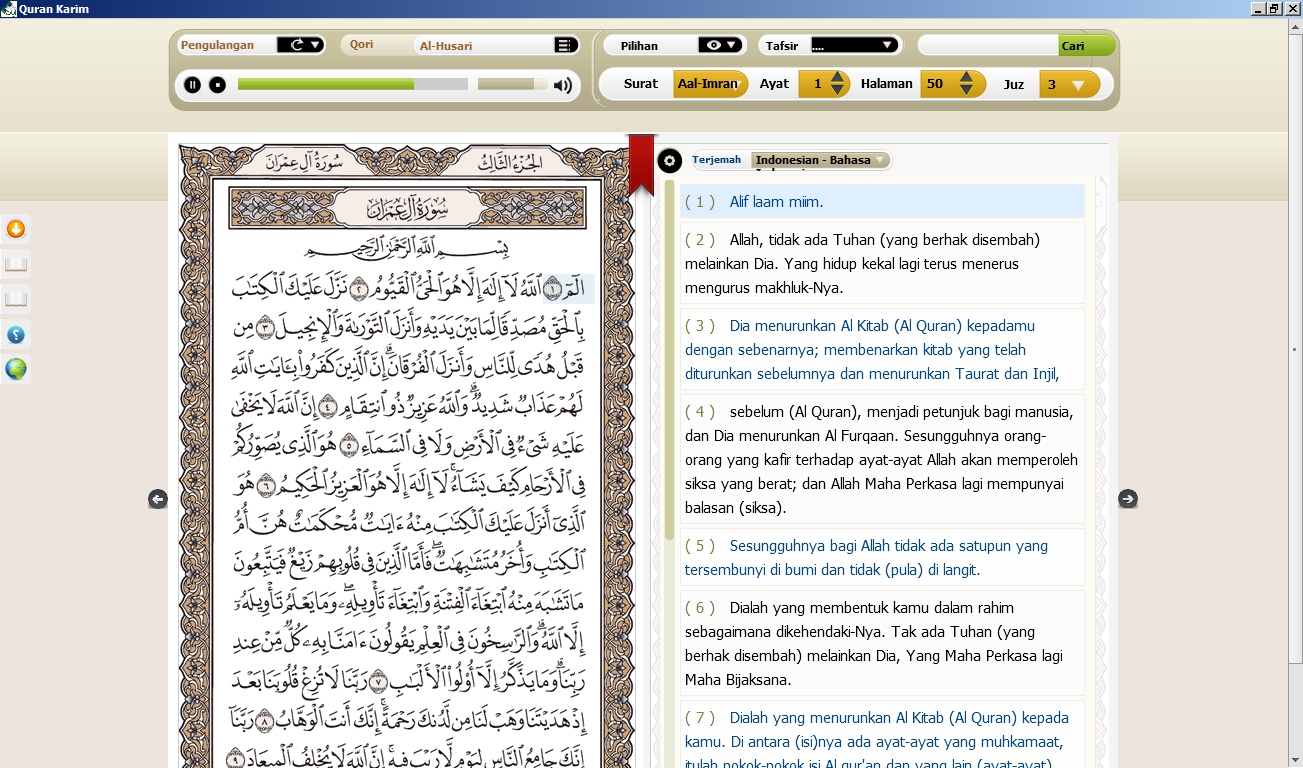1303x768 pixels.
Task: Click the surah title banner on the page
Action: tap(405, 210)
